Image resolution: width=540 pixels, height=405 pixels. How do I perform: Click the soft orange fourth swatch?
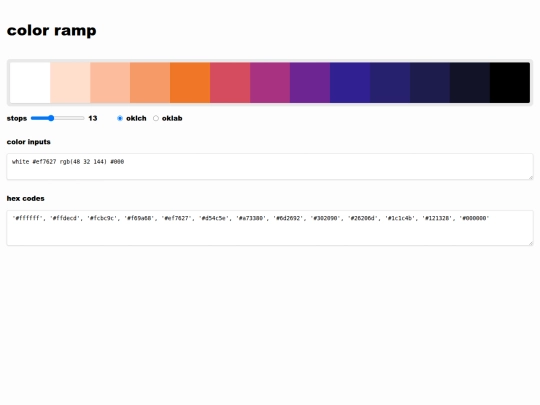coord(150,83)
